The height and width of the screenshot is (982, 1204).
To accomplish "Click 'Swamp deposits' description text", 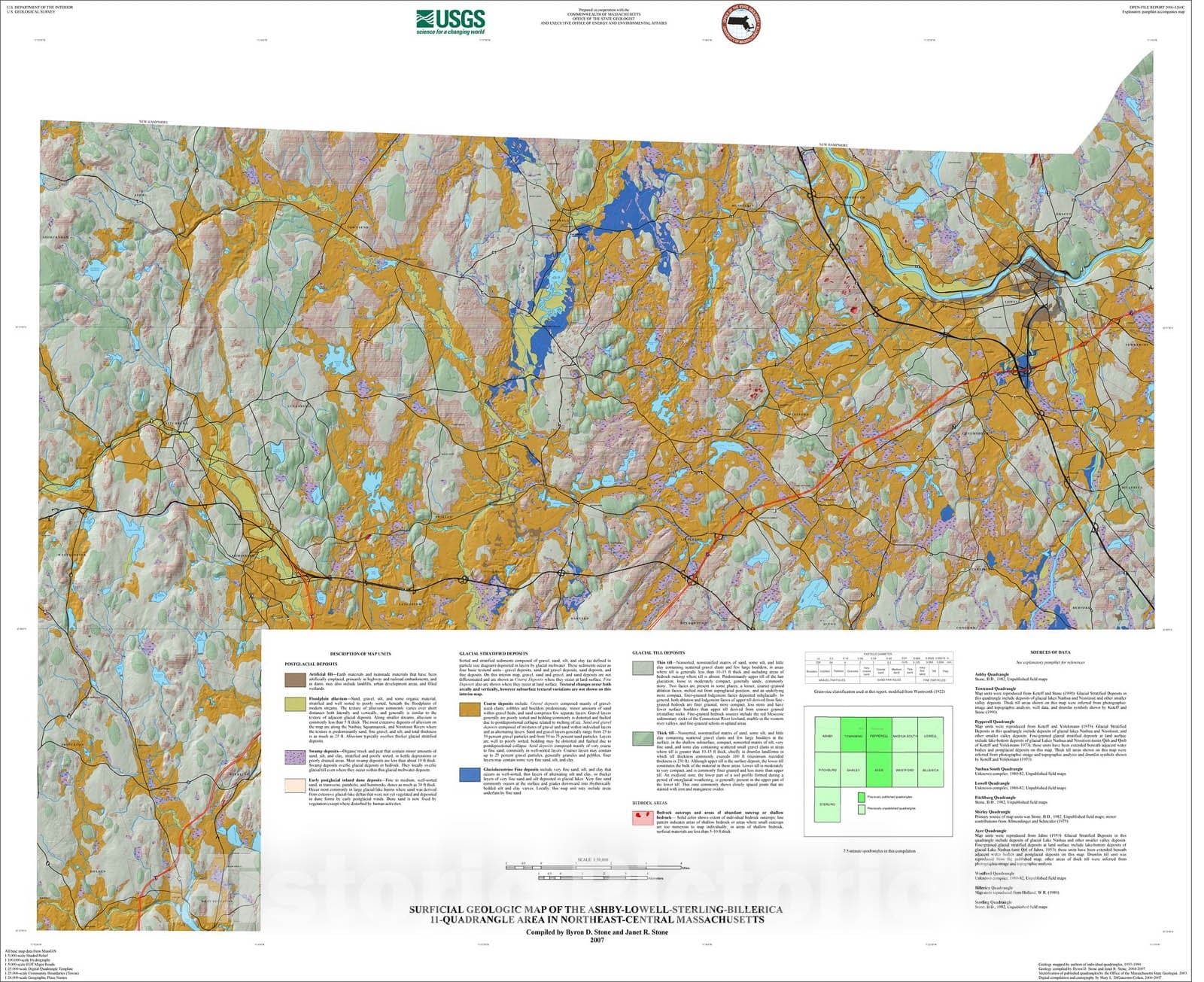I will [x=372, y=762].
